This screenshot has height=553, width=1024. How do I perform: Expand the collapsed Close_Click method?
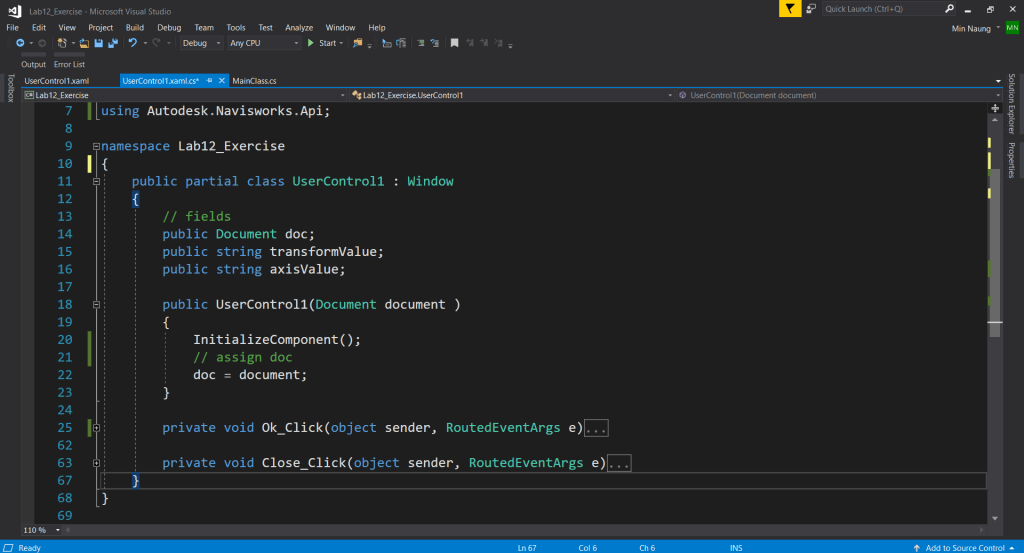96,463
